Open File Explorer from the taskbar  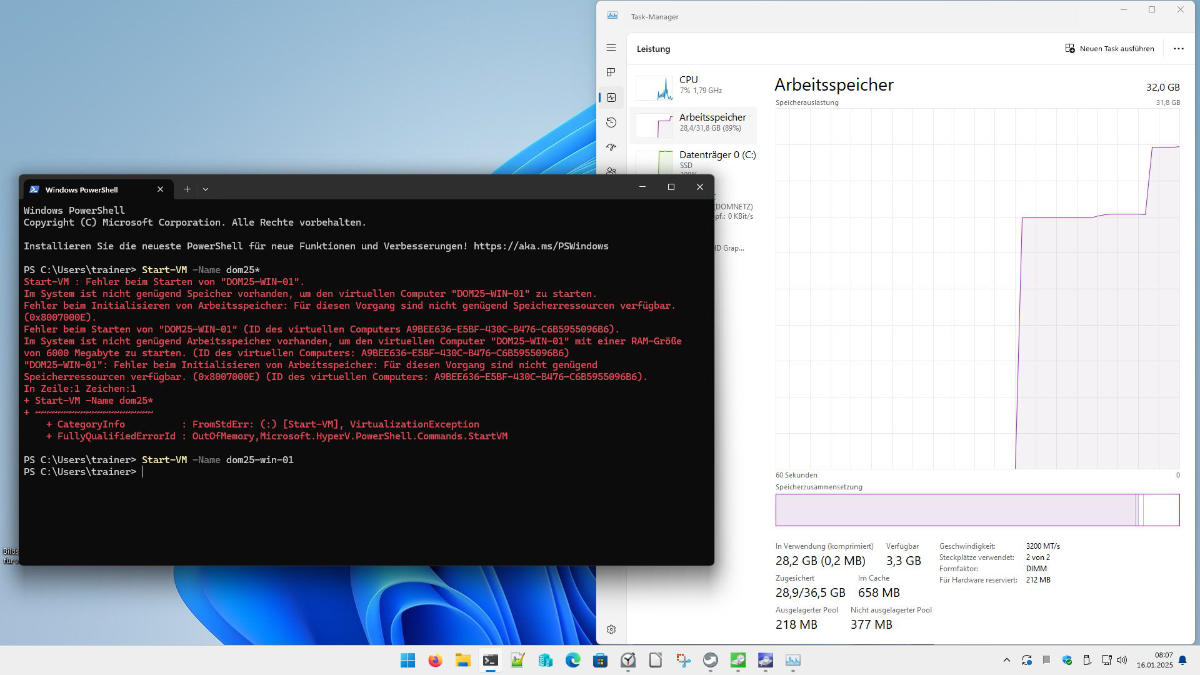pyautogui.click(x=463, y=660)
